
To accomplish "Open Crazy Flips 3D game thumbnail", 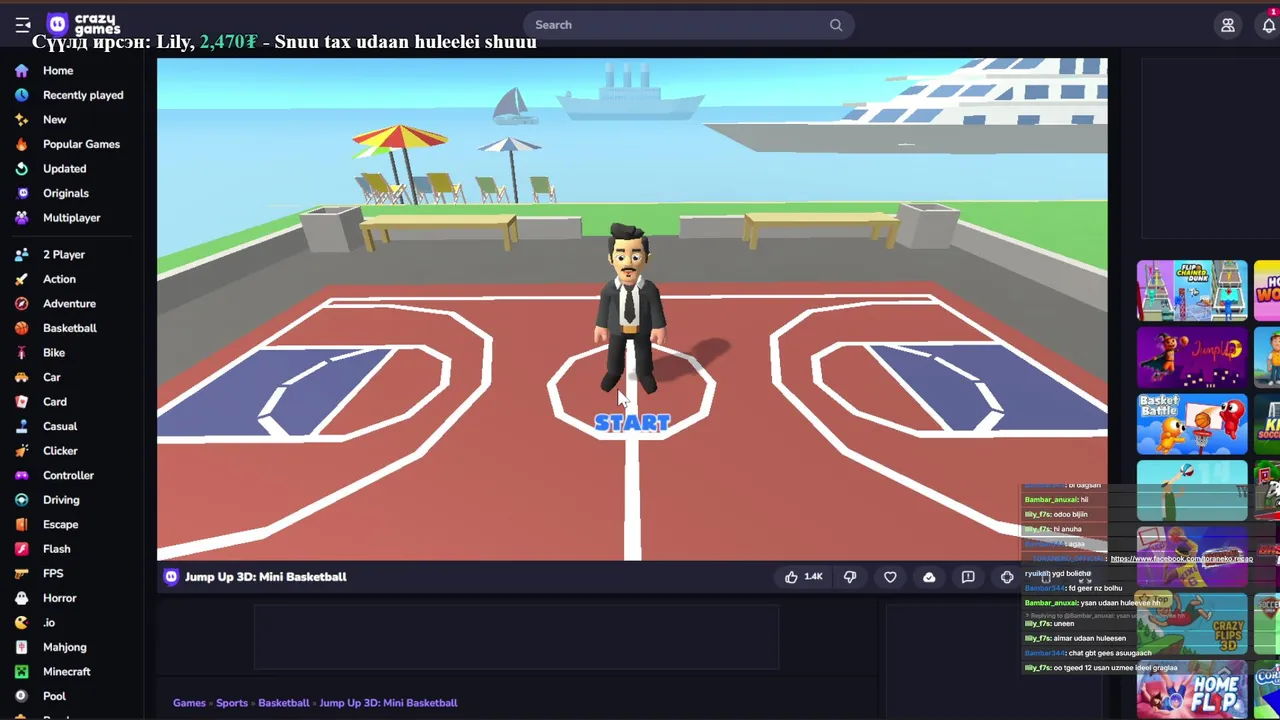I will coord(1192,623).
